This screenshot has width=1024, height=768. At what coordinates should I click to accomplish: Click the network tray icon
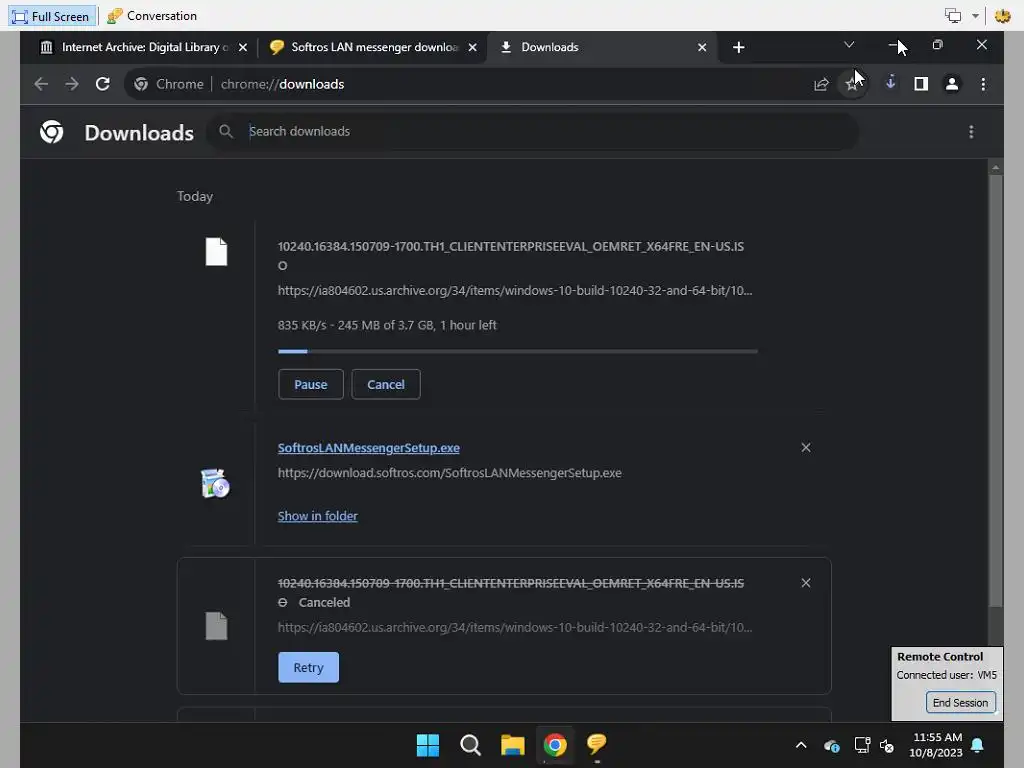coord(862,745)
